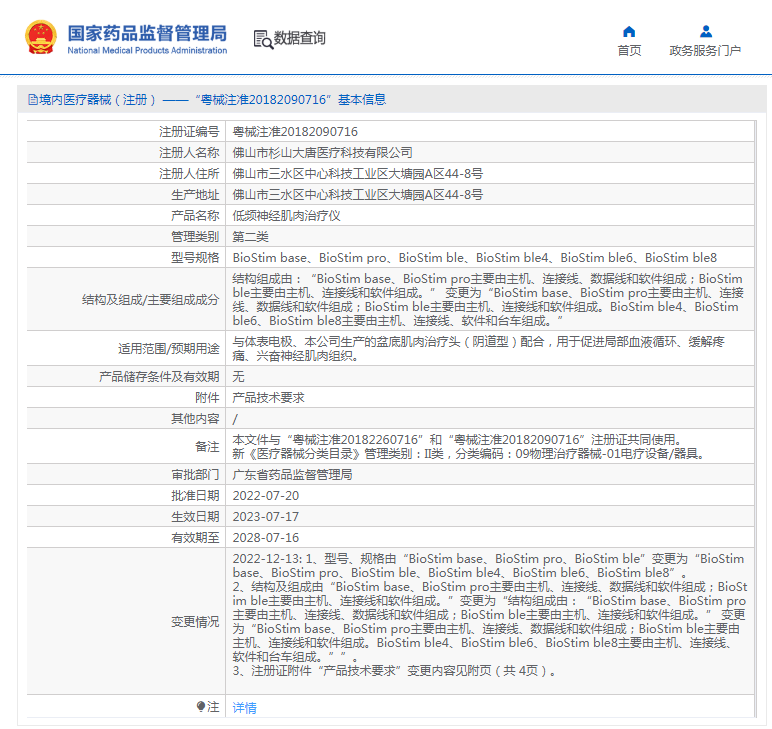The width and height of the screenshot is (772, 729).
Task: Click the 注册人住所 label cell
Action: coord(189,174)
